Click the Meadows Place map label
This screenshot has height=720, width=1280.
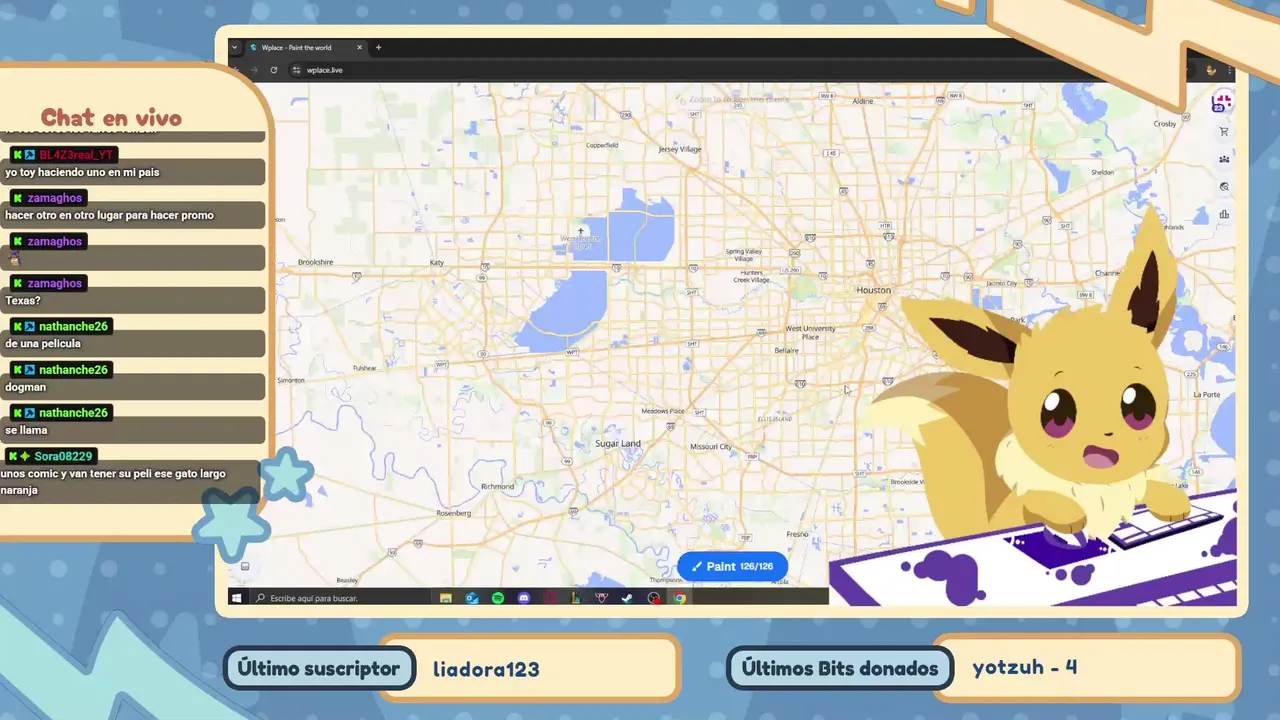point(663,411)
